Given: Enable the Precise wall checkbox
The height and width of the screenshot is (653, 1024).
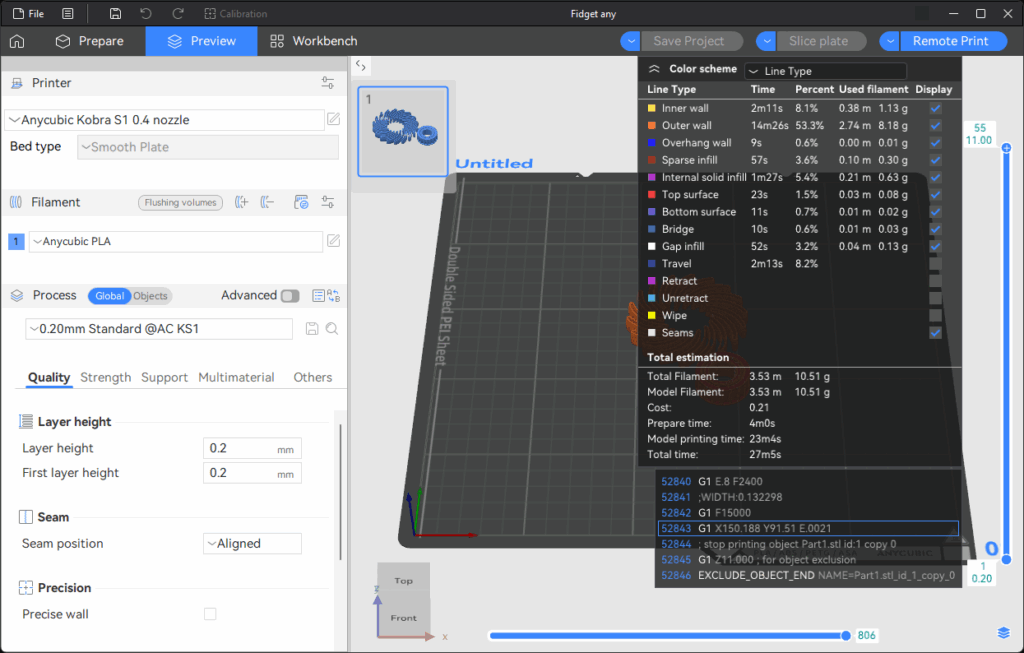Looking at the screenshot, I should tap(210, 614).
